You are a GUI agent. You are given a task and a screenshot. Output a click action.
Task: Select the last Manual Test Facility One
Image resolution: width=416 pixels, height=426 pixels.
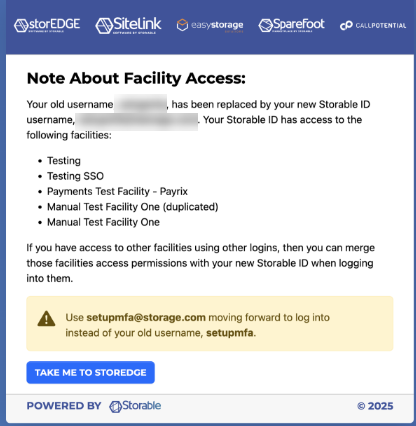tap(103, 222)
